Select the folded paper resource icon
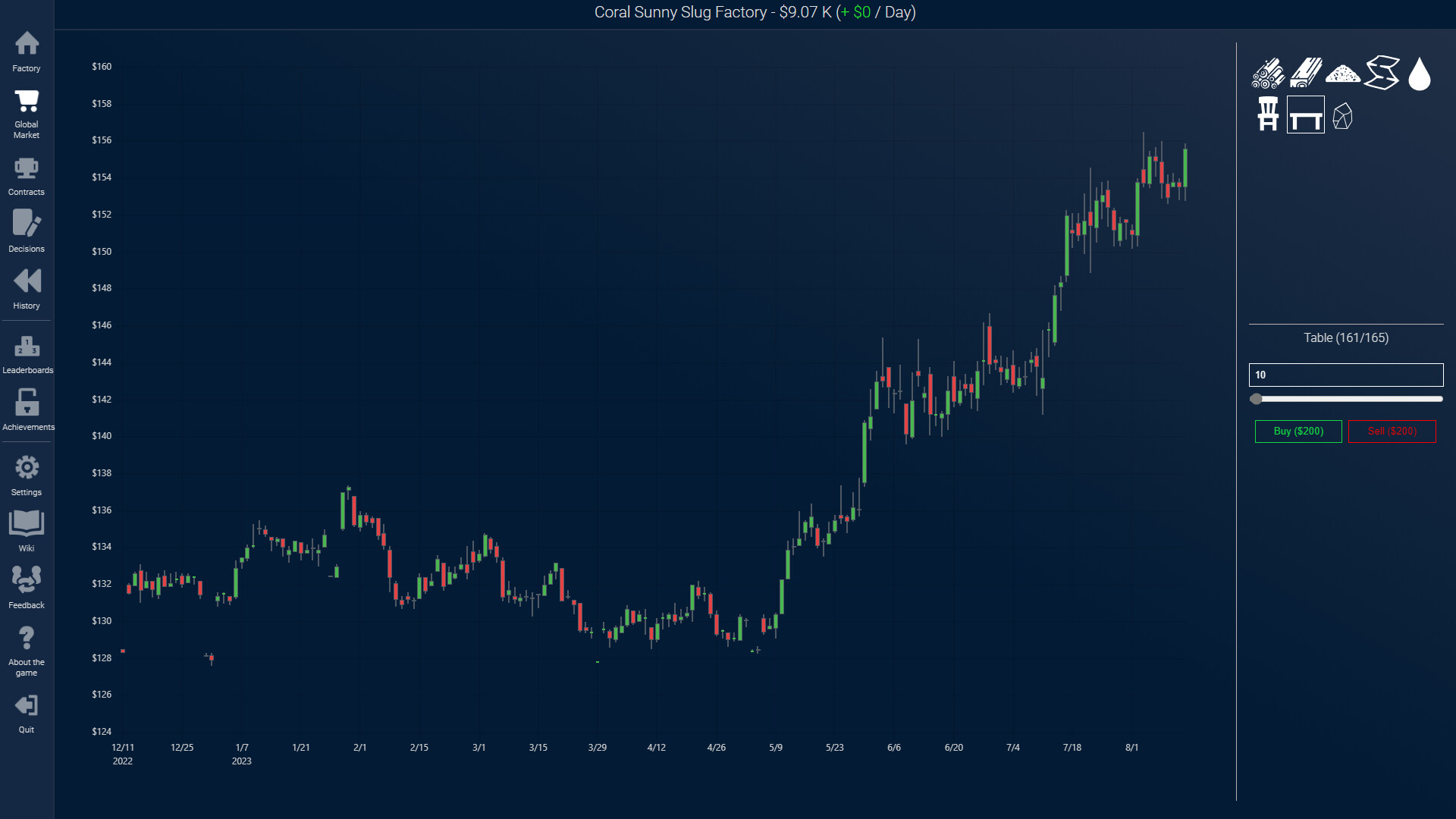1456x819 pixels. click(1382, 74)
